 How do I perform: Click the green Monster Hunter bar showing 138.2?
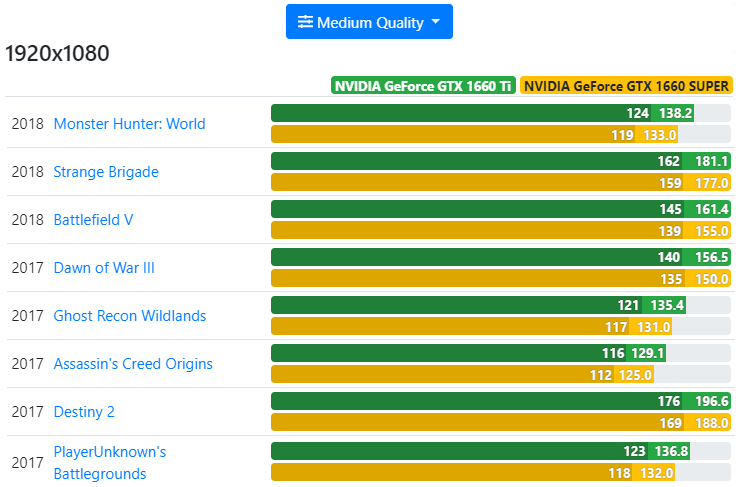(x=483, y=113)
